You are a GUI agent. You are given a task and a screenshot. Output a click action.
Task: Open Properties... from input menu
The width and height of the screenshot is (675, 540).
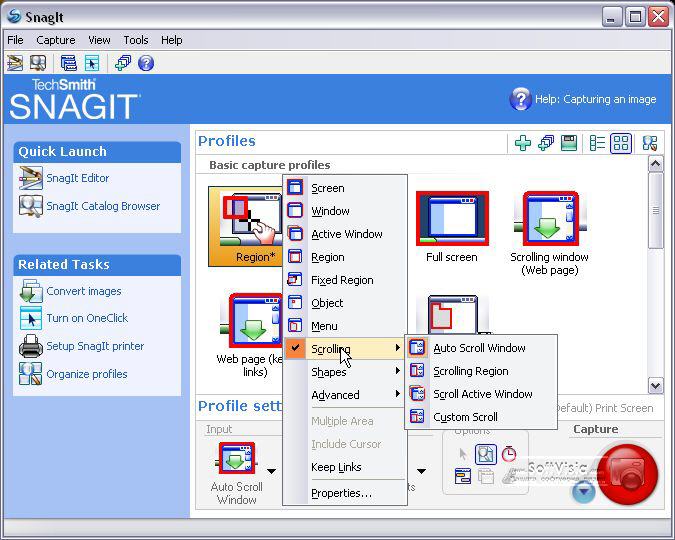click(345, 493)
